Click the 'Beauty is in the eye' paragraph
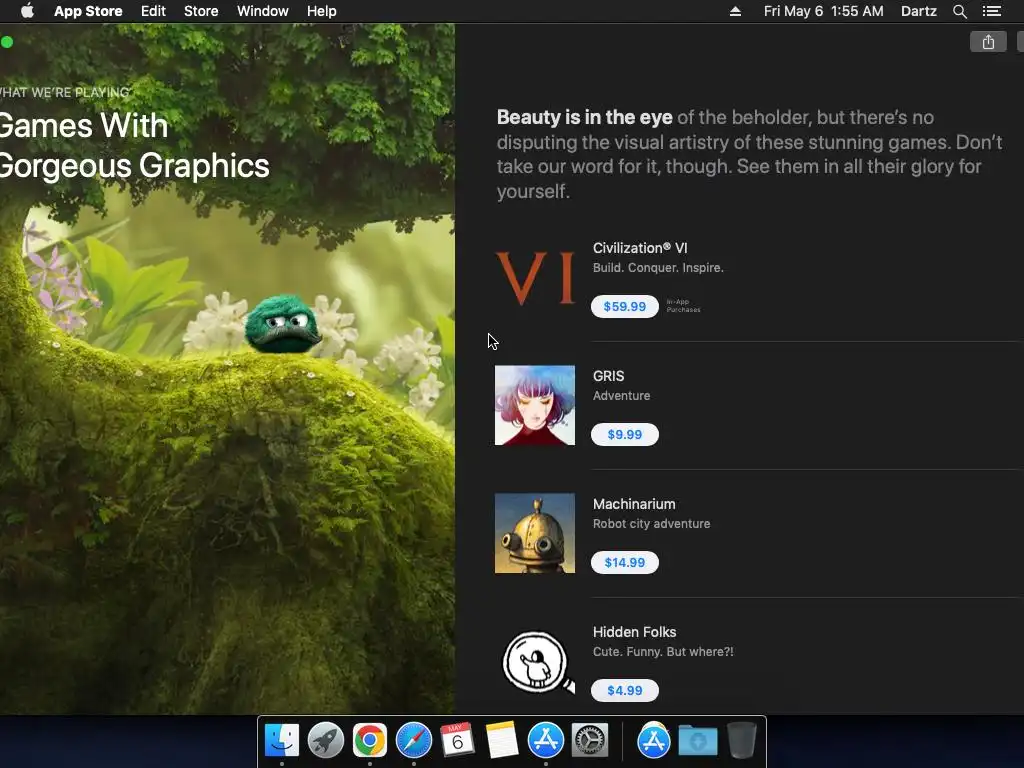This screenshot has height=768, width=1024. [750, 154]
